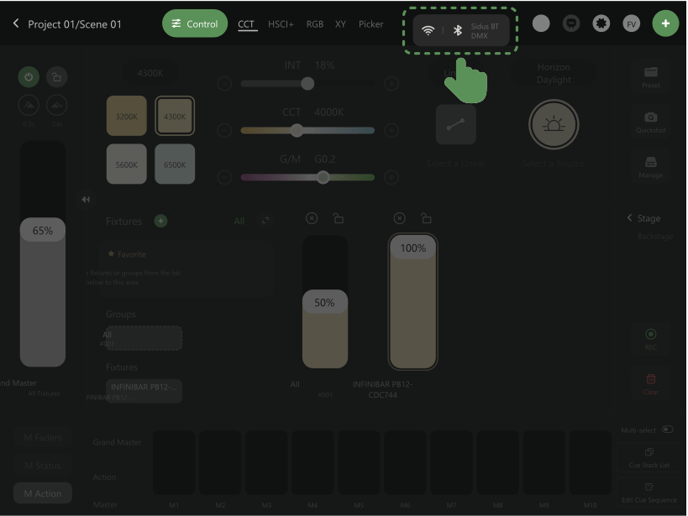
Task: Open Edit Cue Sequence
Action: point(649,492)
